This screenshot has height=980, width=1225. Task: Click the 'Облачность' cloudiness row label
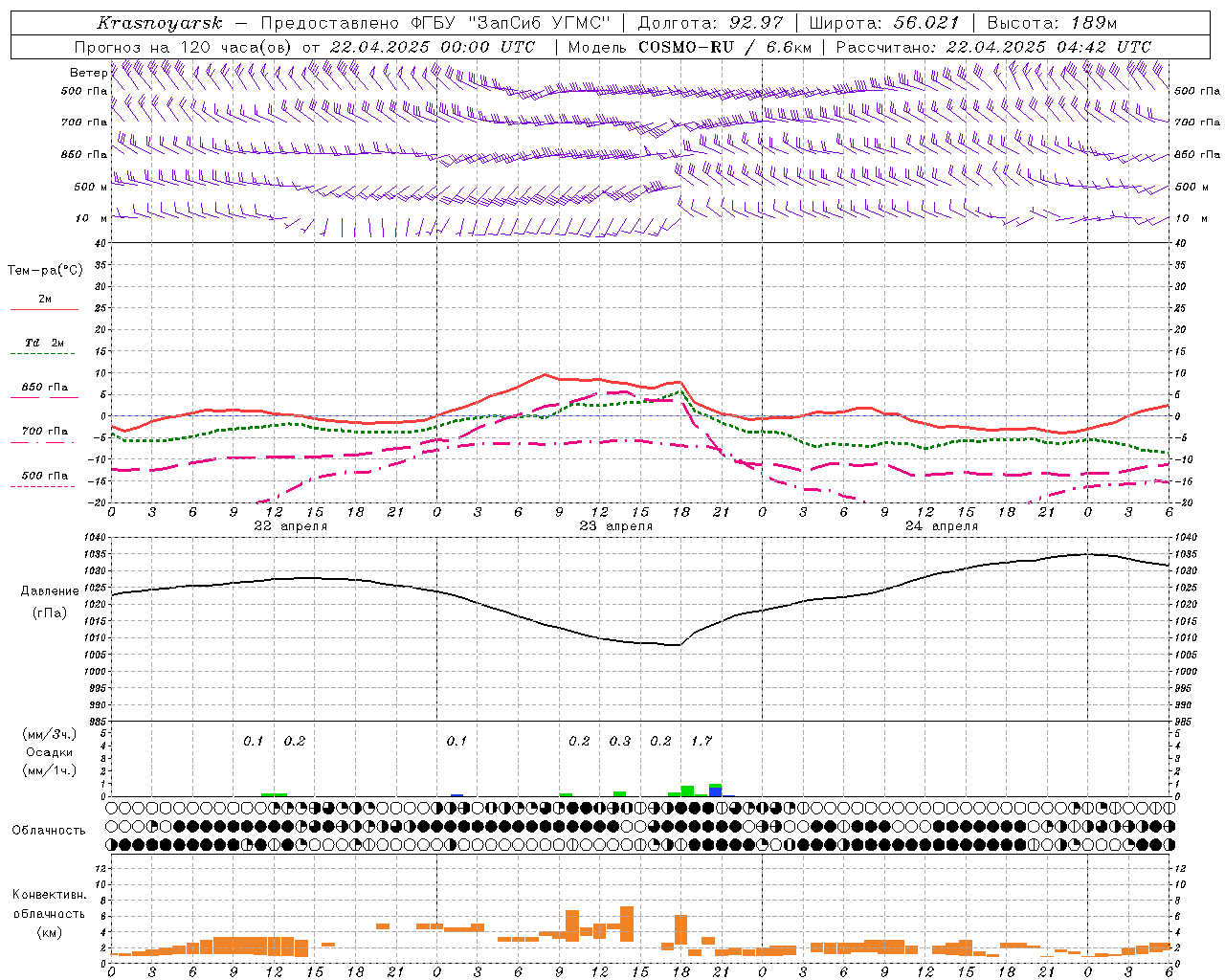pos(49,830)
